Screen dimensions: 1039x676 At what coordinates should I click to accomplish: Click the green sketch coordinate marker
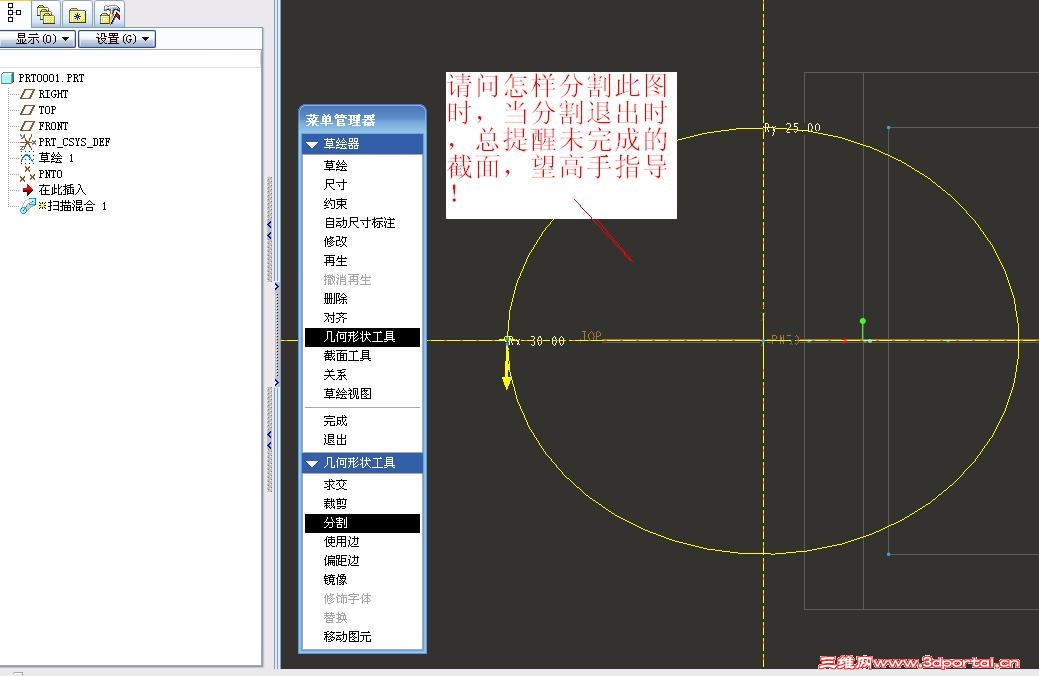click(x=864, y=330)
